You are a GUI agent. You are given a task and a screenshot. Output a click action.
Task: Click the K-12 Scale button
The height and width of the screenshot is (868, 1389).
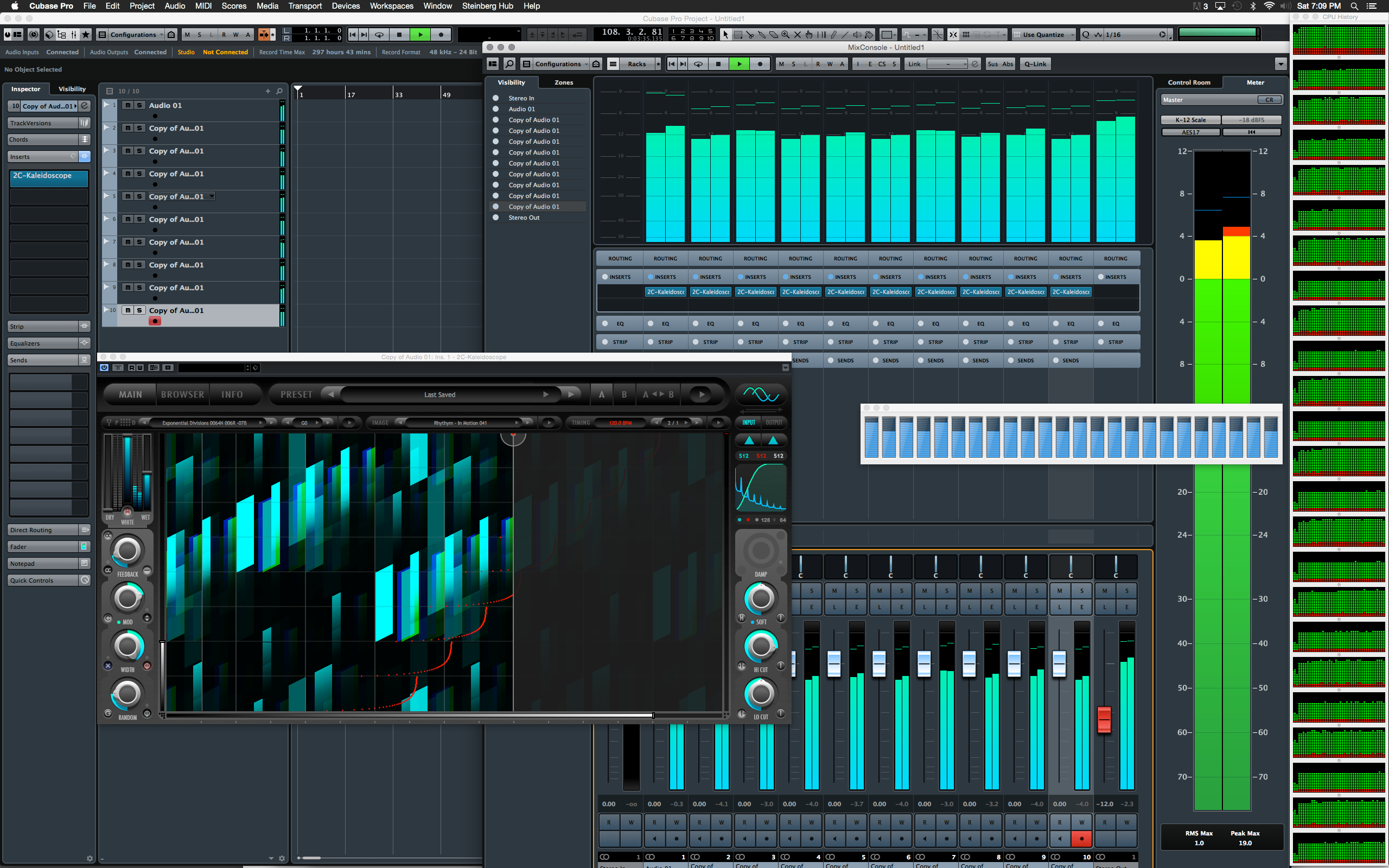point(1190,120)
